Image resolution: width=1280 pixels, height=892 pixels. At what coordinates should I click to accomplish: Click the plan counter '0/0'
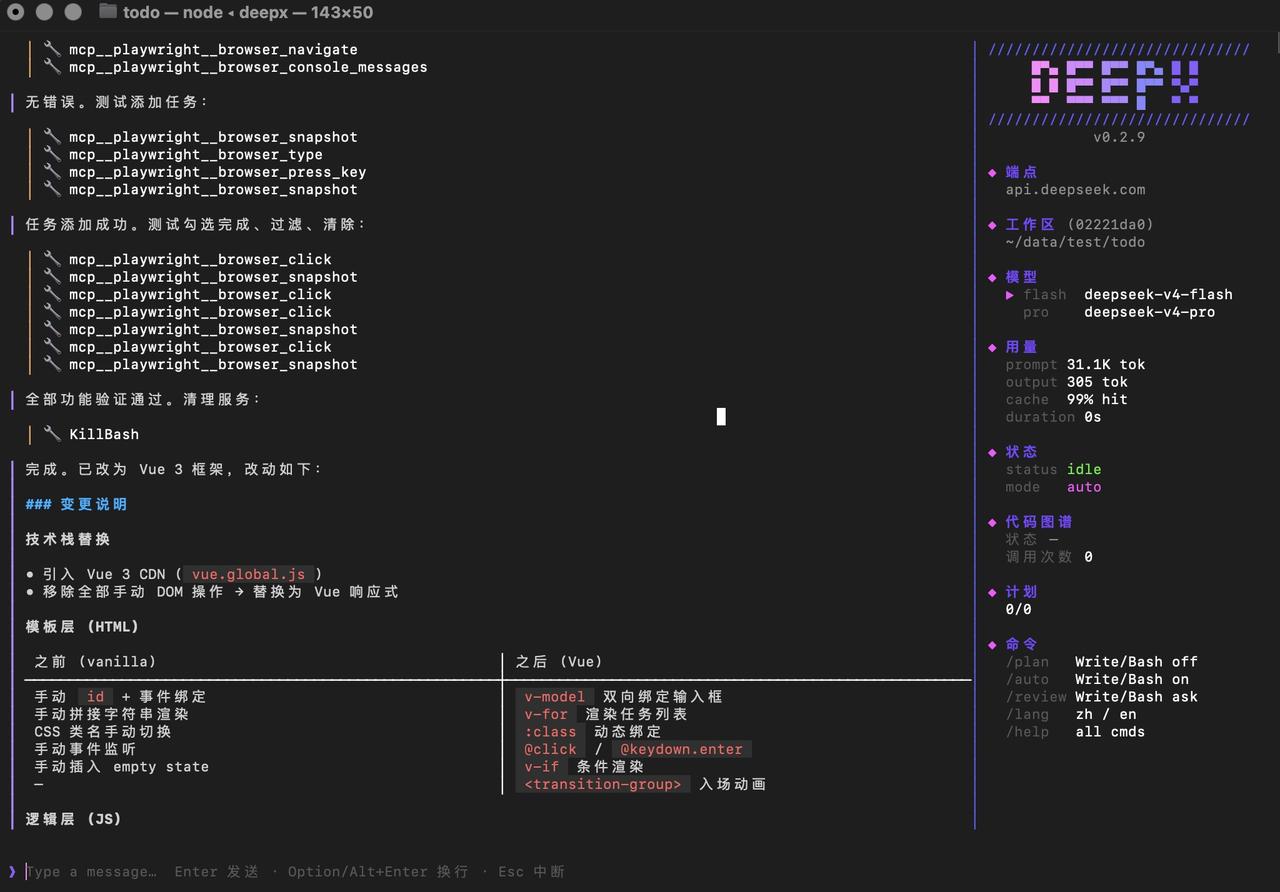pyautogui.click(x=1018, y=609)
